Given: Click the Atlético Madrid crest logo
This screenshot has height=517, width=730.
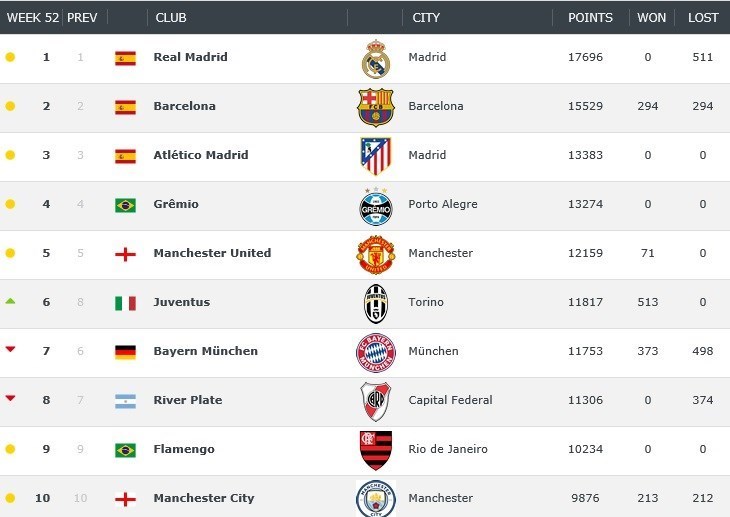Looking at the screenshot, I should pyautogui.click(x=376, y=156).
